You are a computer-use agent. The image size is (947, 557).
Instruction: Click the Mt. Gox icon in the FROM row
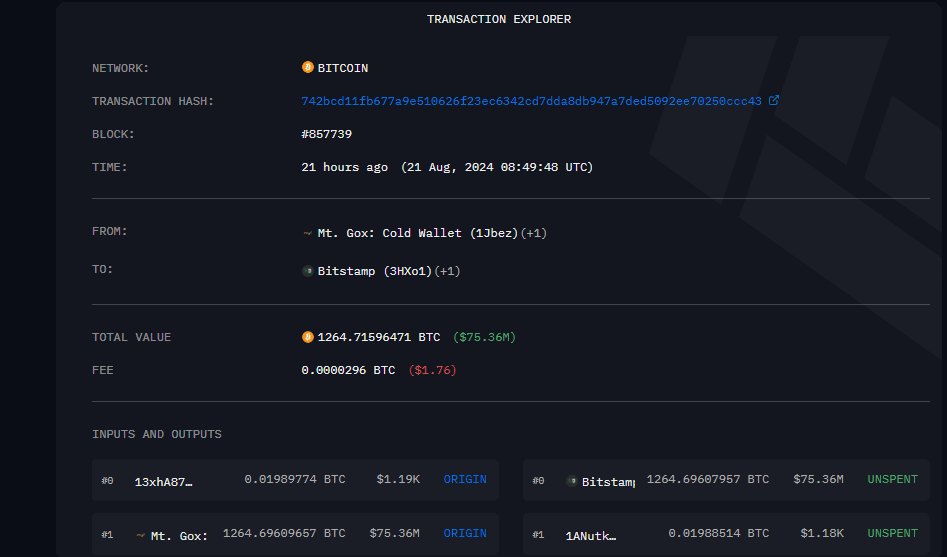click(308, 233)
